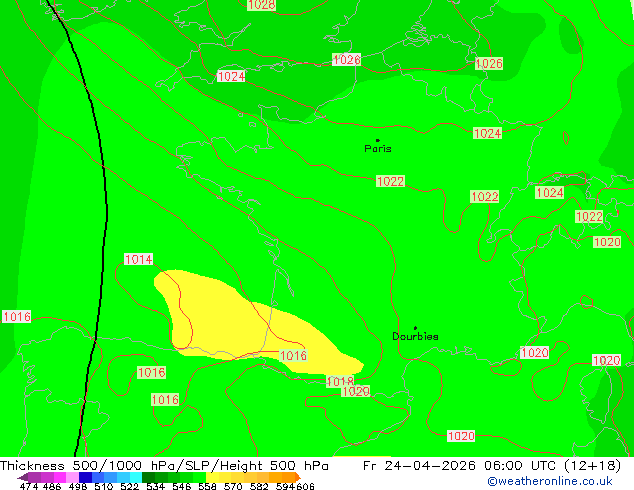Click the legend value 546

[x=182, y=486]
